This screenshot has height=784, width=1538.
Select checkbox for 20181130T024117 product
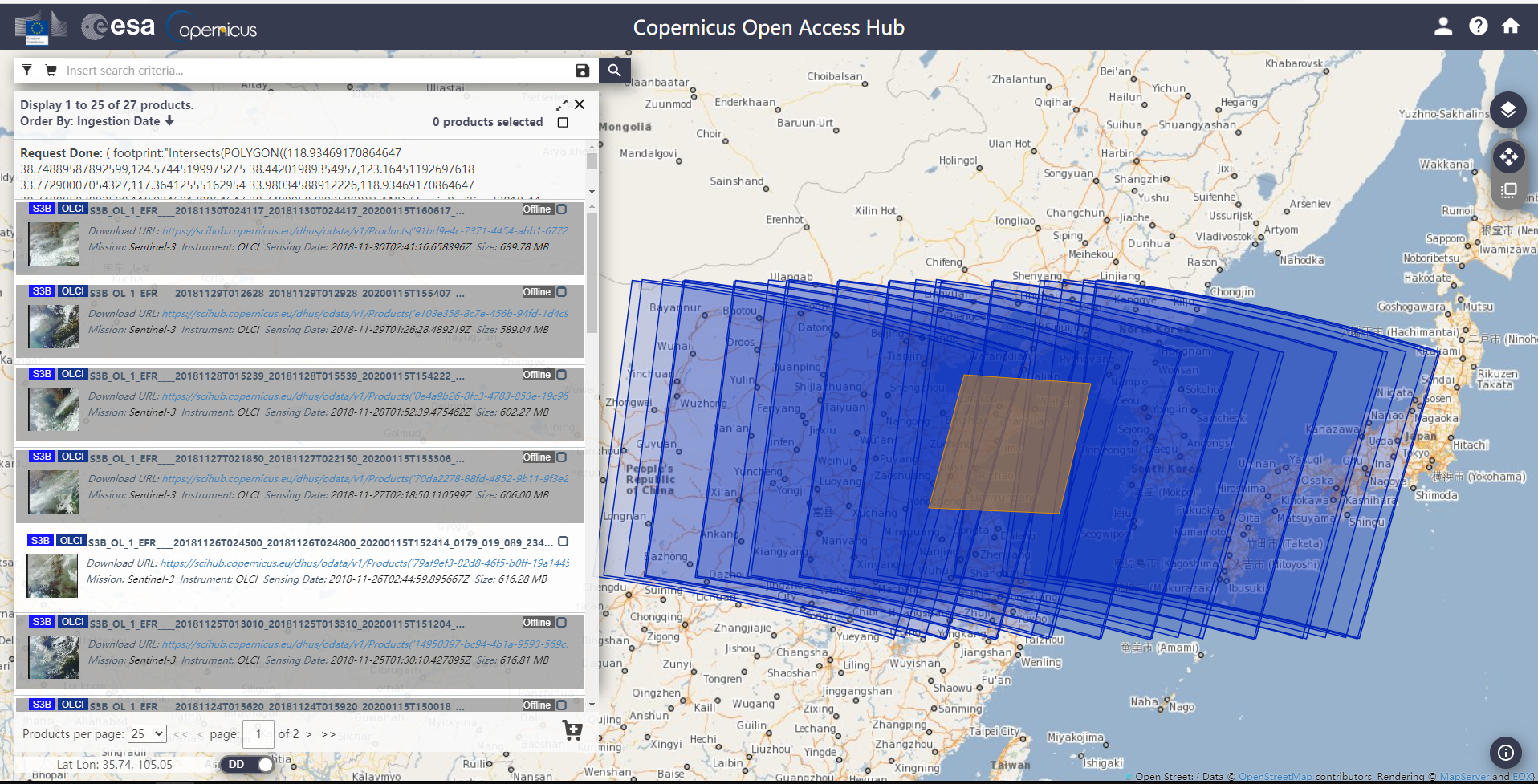pyautogui.click(x=562, y=209)
